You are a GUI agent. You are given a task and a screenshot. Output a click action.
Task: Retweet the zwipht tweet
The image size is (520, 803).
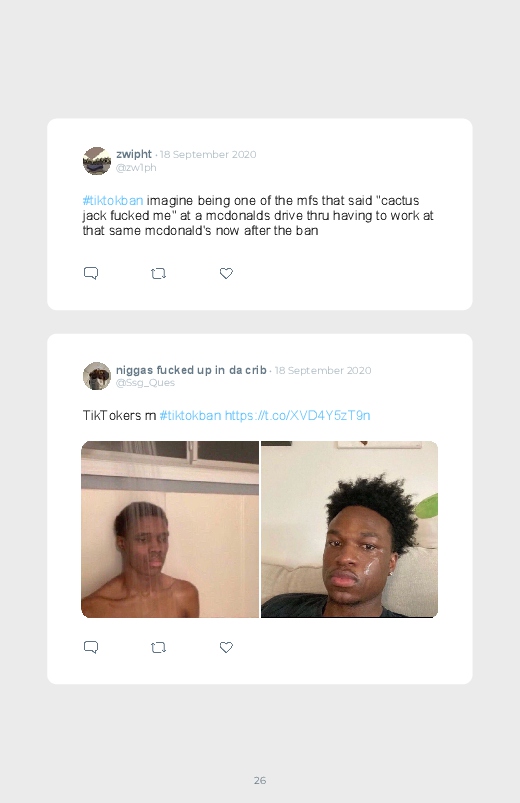tap(158, 273)
